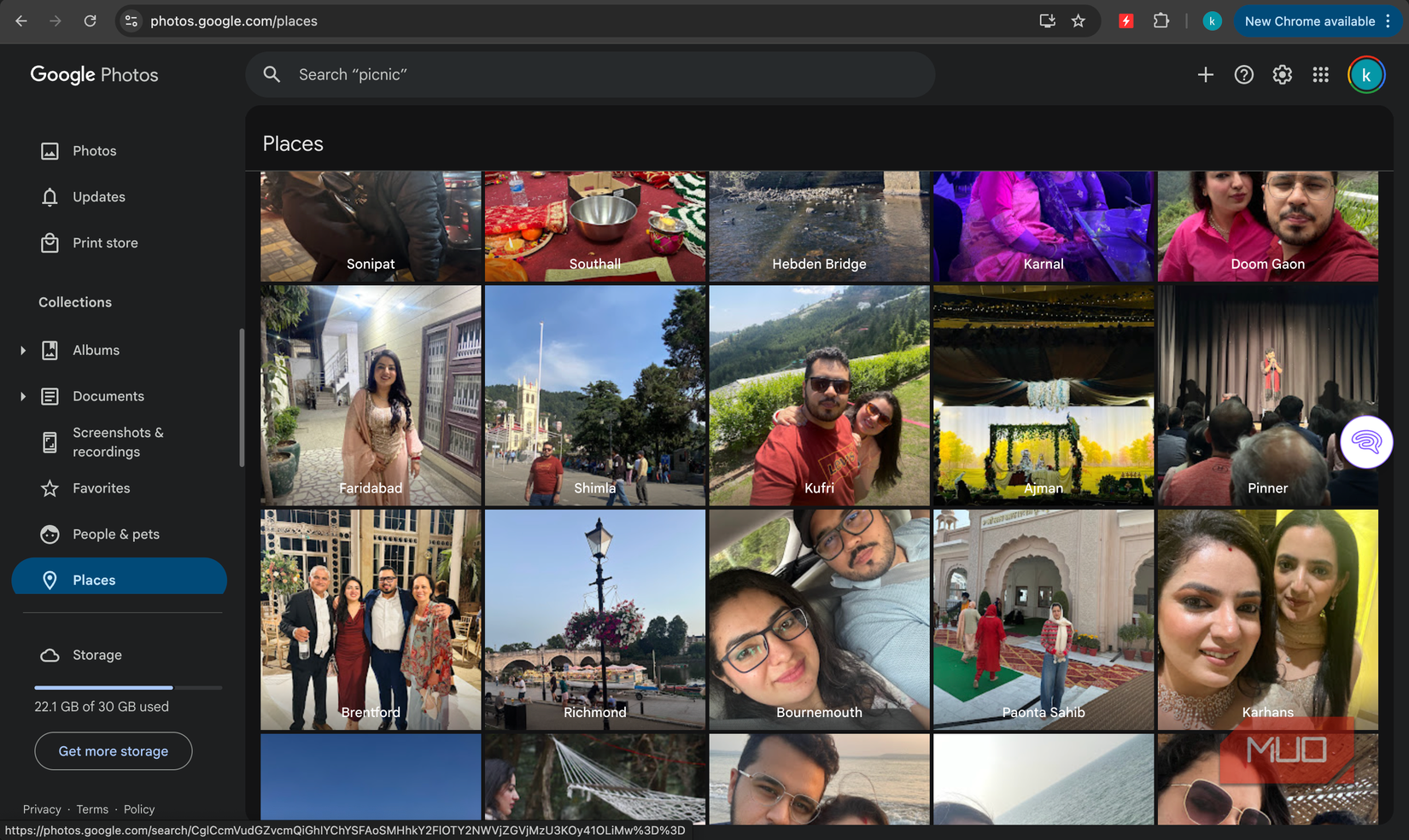Viewport: 1409px width, 840px height.
Task: Open the Karnal place thumbnail
Action: tap(1044, 226)
